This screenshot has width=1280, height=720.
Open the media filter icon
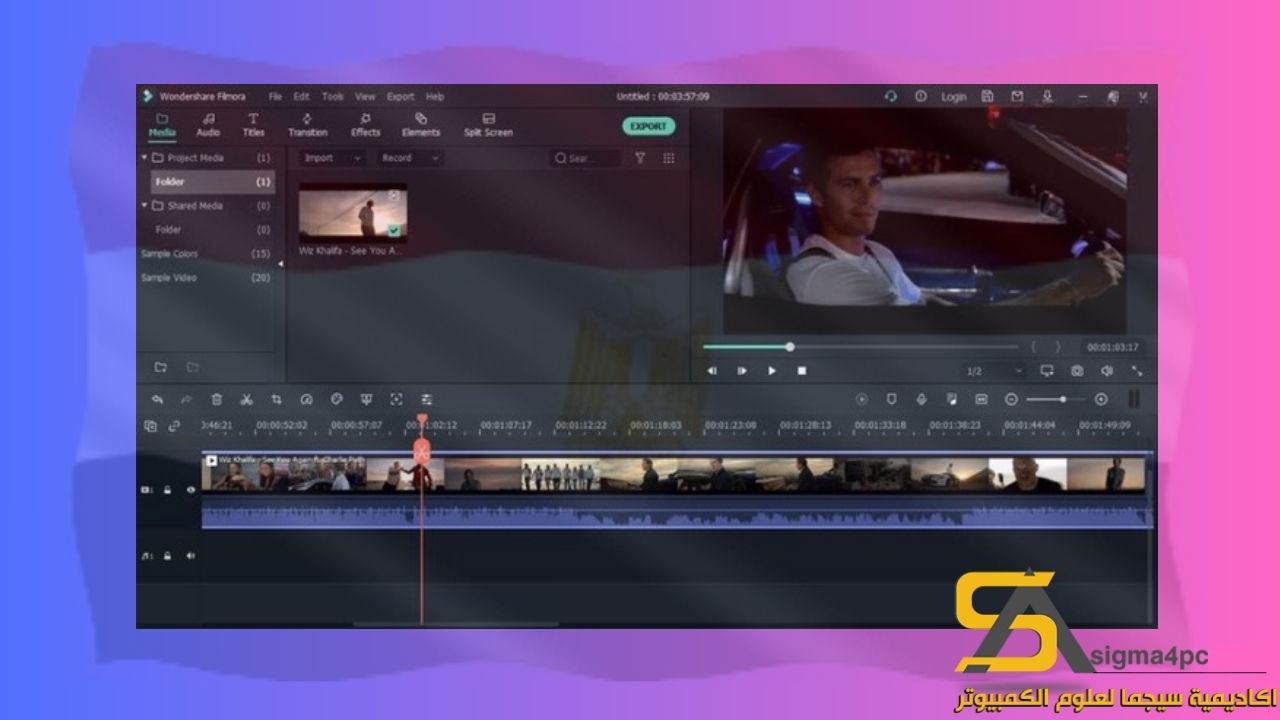coord(640,158)
